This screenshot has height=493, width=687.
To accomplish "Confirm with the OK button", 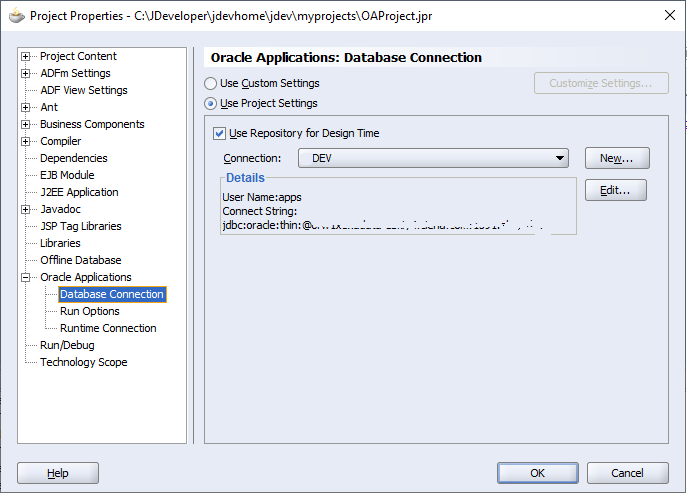I will 538,473.
